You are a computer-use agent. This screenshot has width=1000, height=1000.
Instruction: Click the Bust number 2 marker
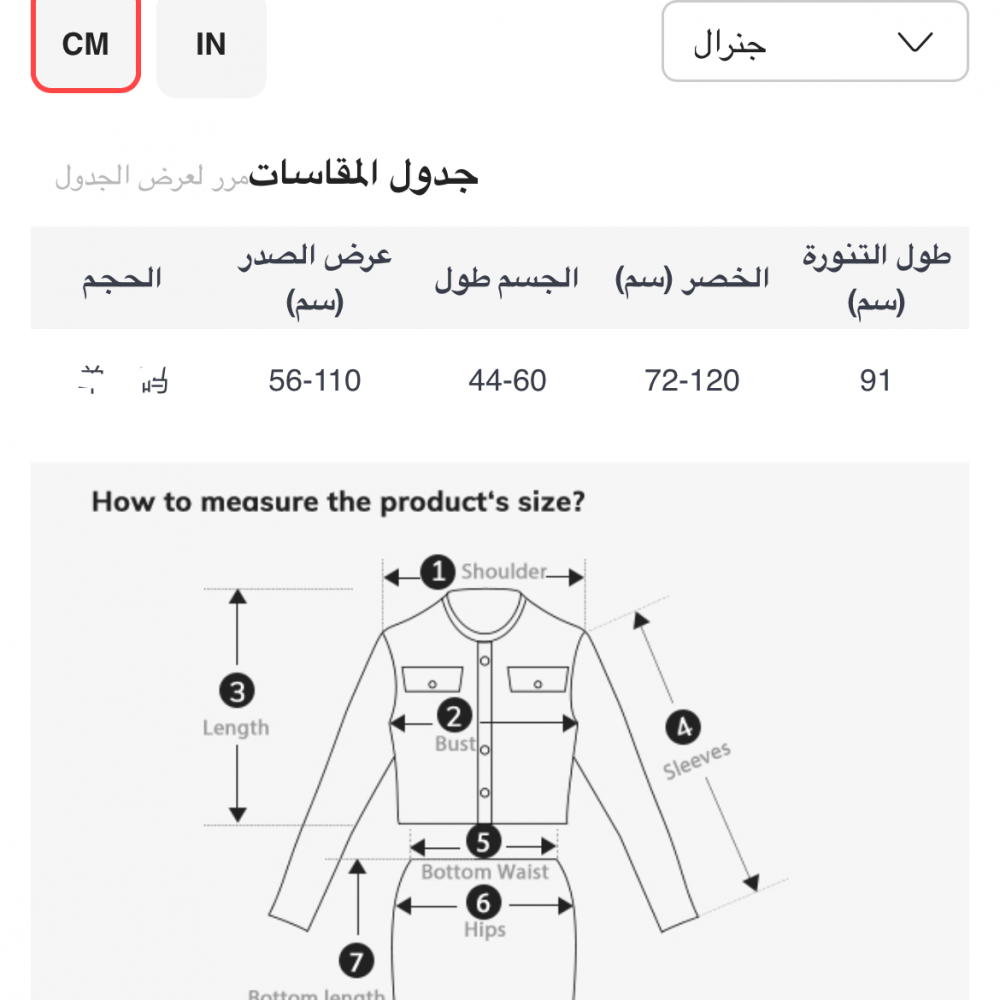coord(454,716)
